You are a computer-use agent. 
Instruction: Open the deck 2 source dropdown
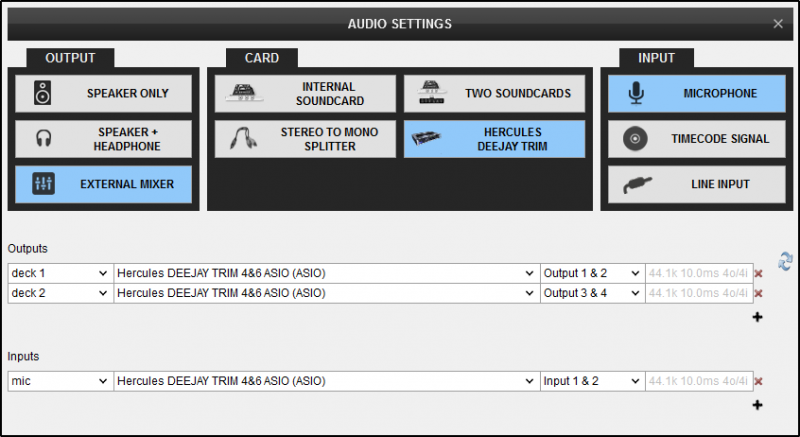pos(61,293)
